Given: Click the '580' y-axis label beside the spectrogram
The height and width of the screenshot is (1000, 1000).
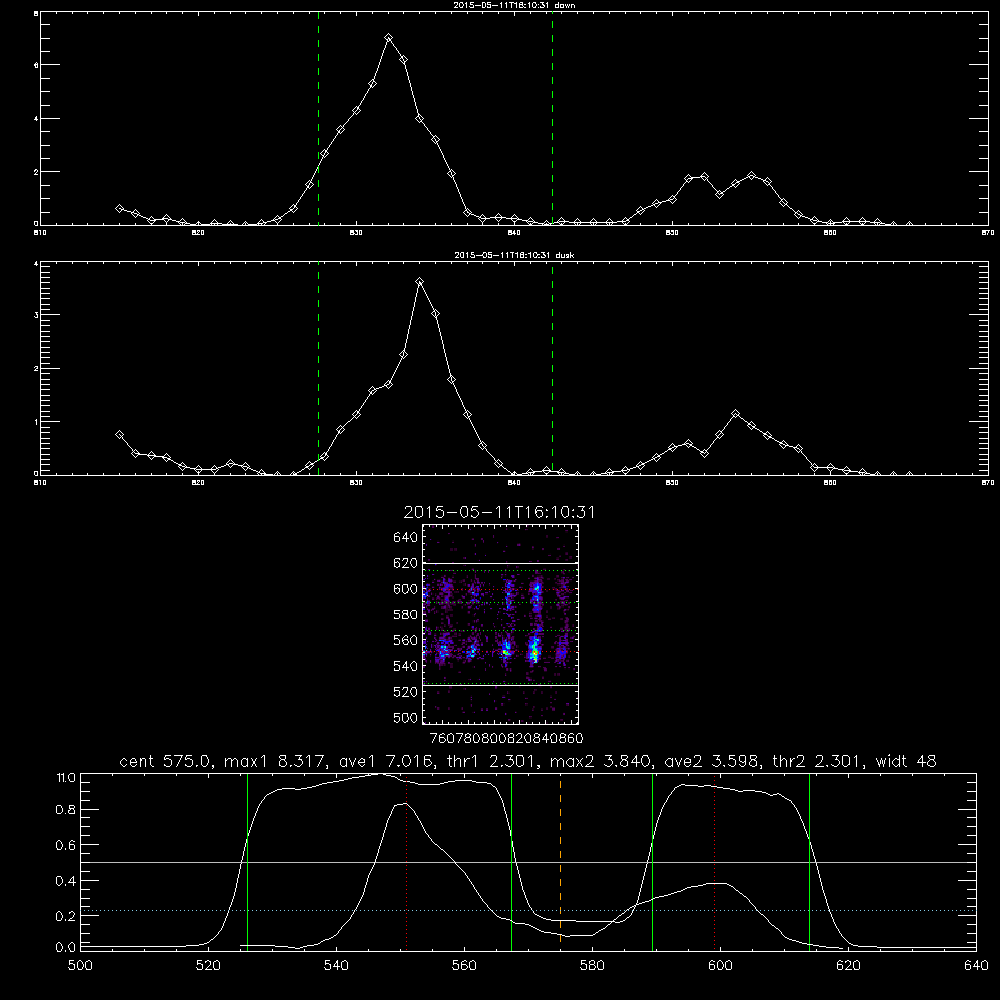Looking at the screenshot, I should click(x=406, y=615).
